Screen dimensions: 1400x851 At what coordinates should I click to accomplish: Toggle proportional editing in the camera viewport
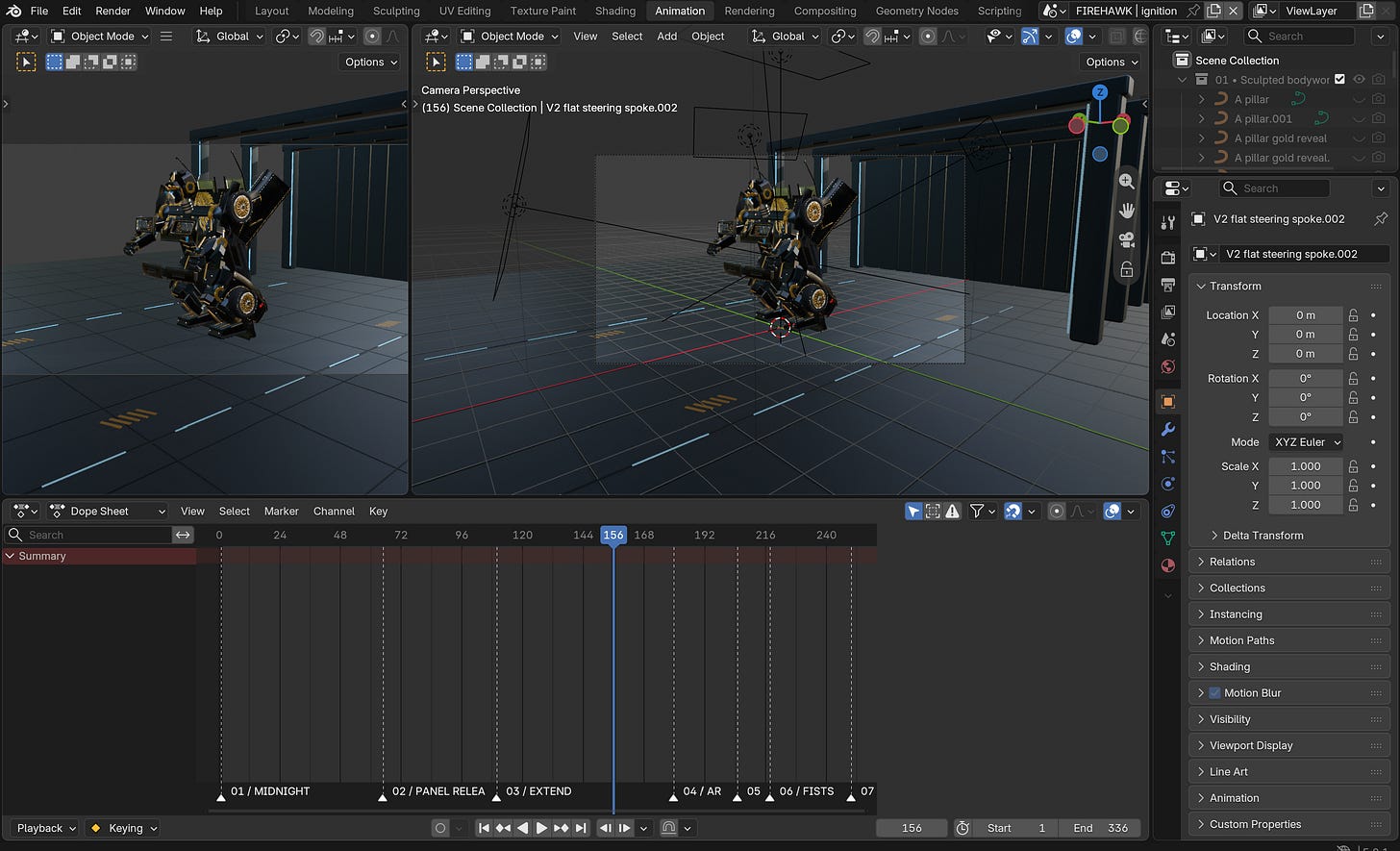[928, 37]
